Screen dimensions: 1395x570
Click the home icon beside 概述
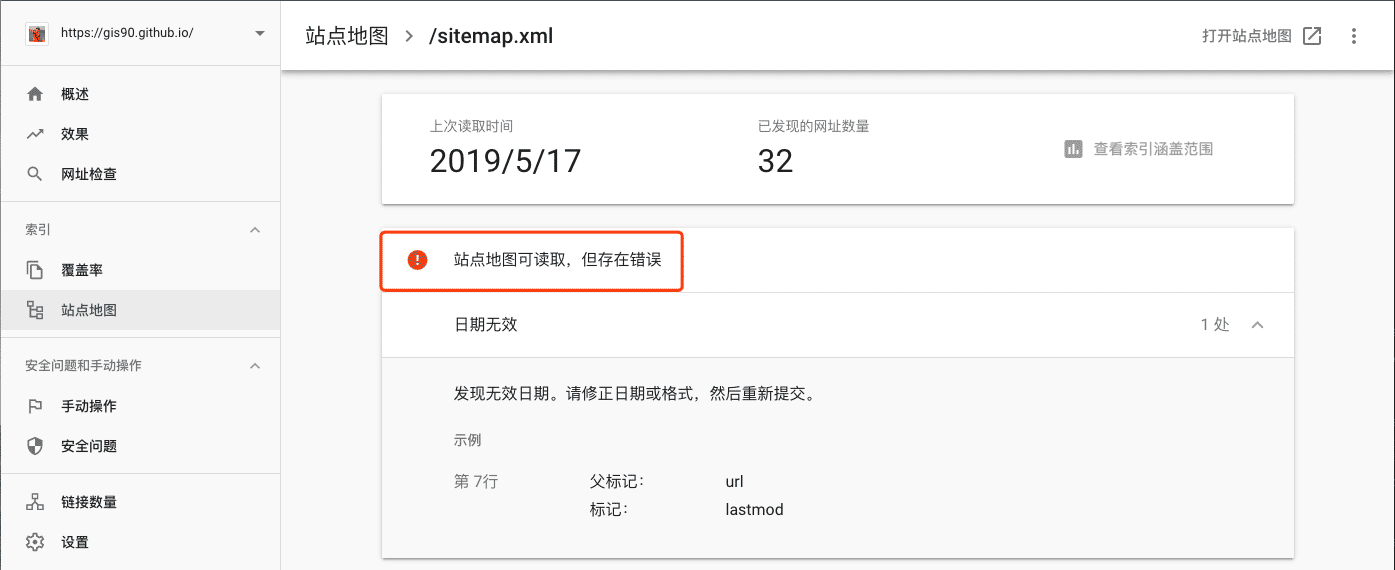35,94
